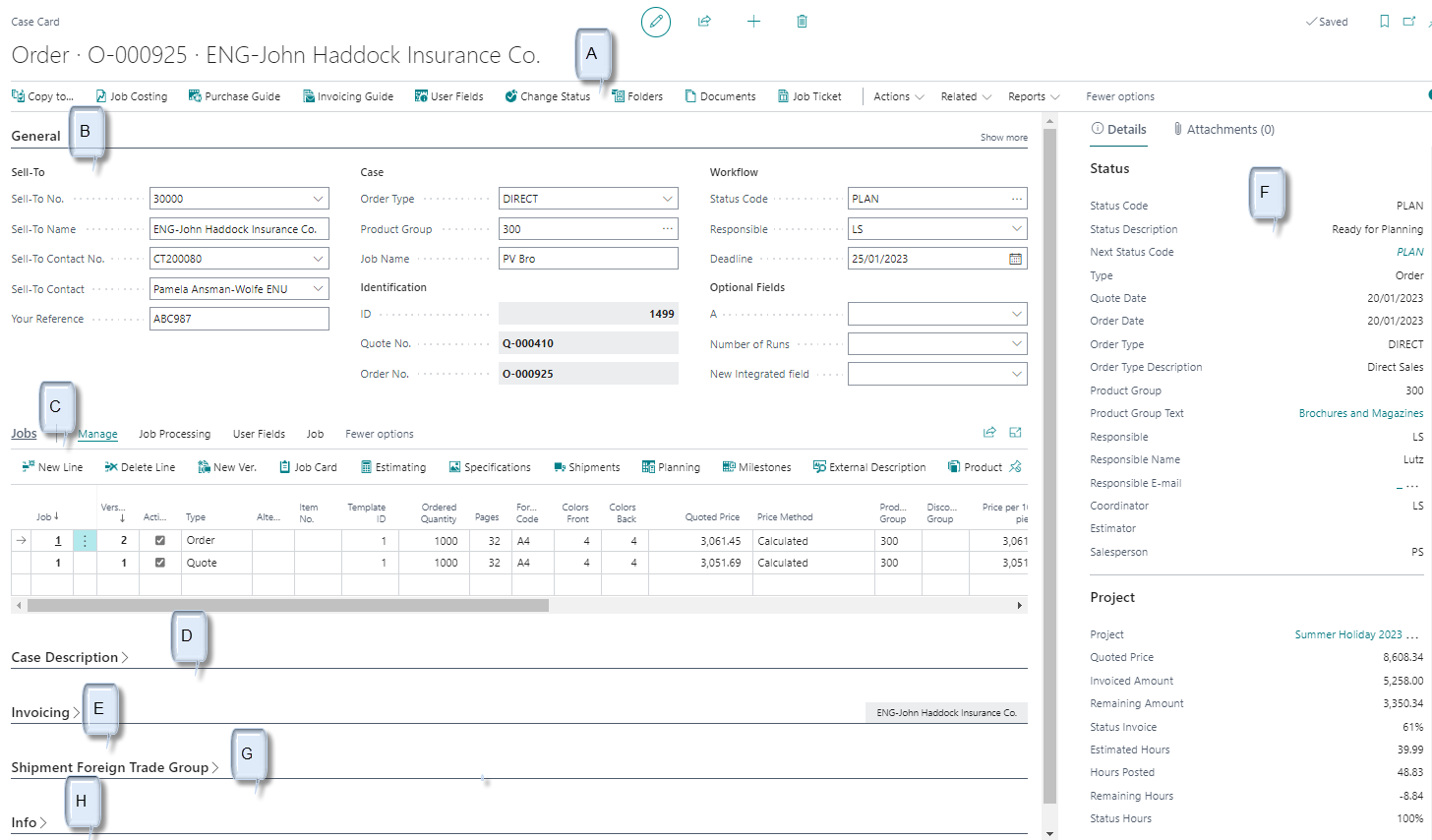Open Status Code lookup ellipsis
The width and height of the screenshot is (1432, 840).
click(x=1017, y=199)
